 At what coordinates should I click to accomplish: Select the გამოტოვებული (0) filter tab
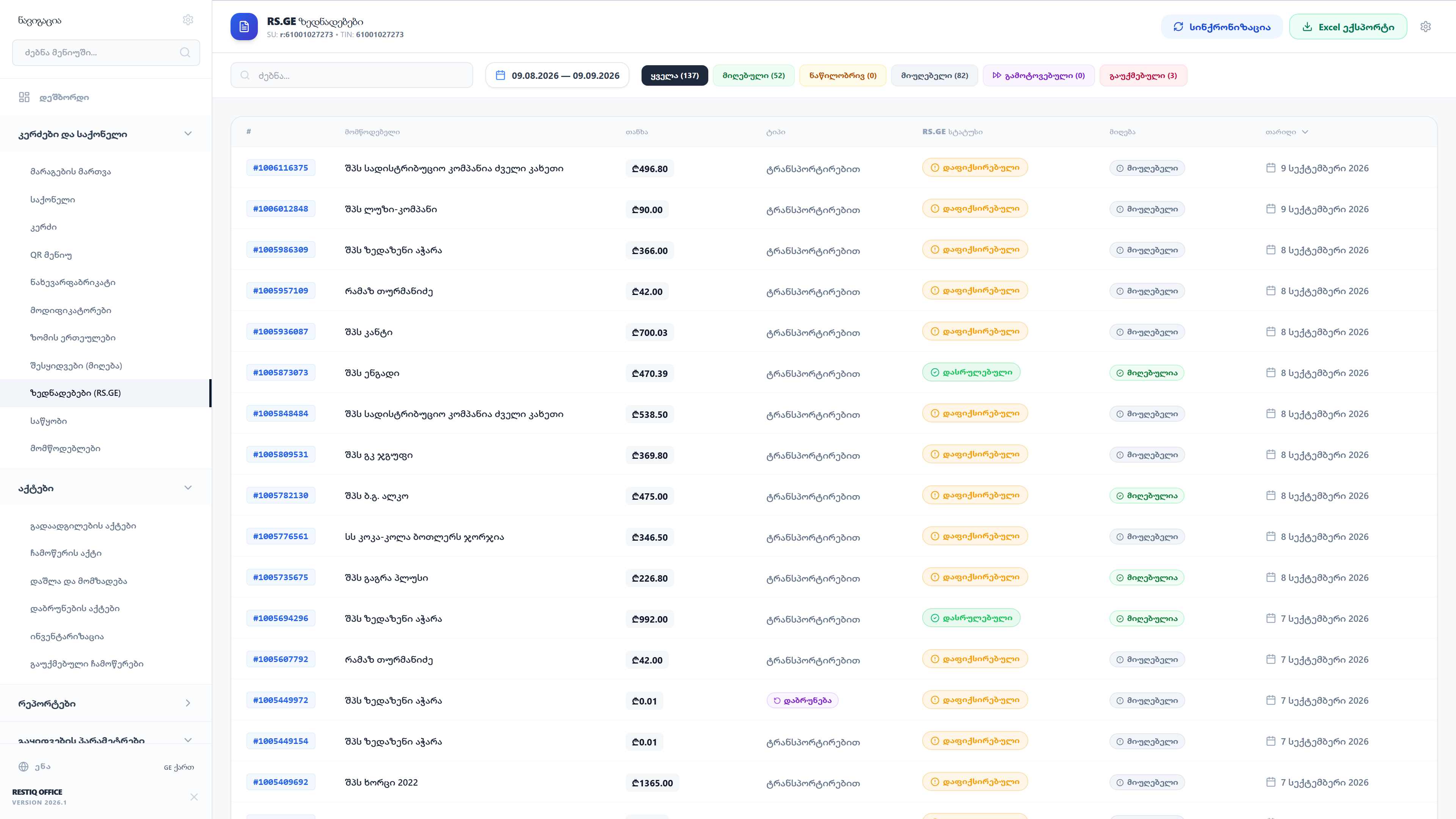[1039, 75]
